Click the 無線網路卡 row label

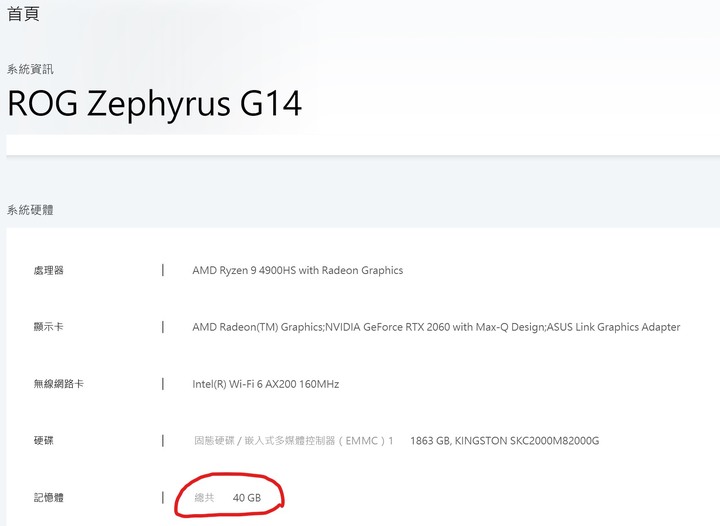coord(58,384)
